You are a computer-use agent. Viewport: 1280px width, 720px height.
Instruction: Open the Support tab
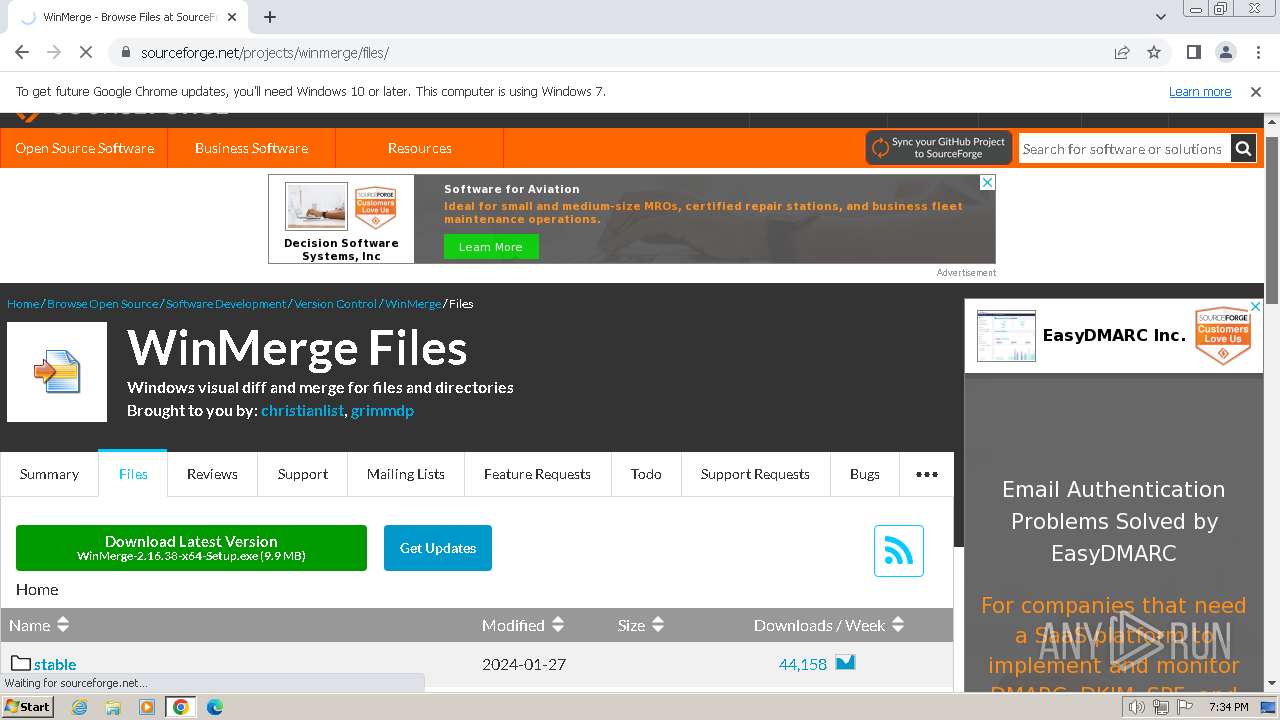coord(303,474)
